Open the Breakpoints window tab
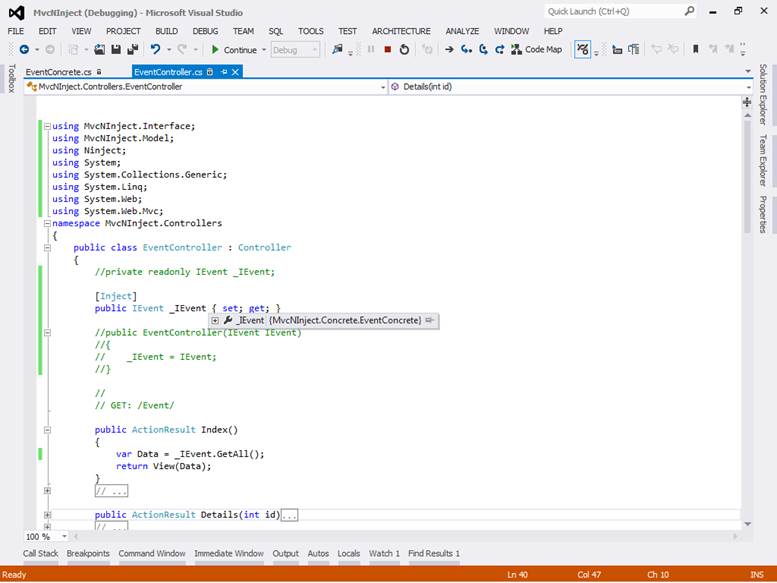This screenshot has width=777, height=583. (88, 553)
